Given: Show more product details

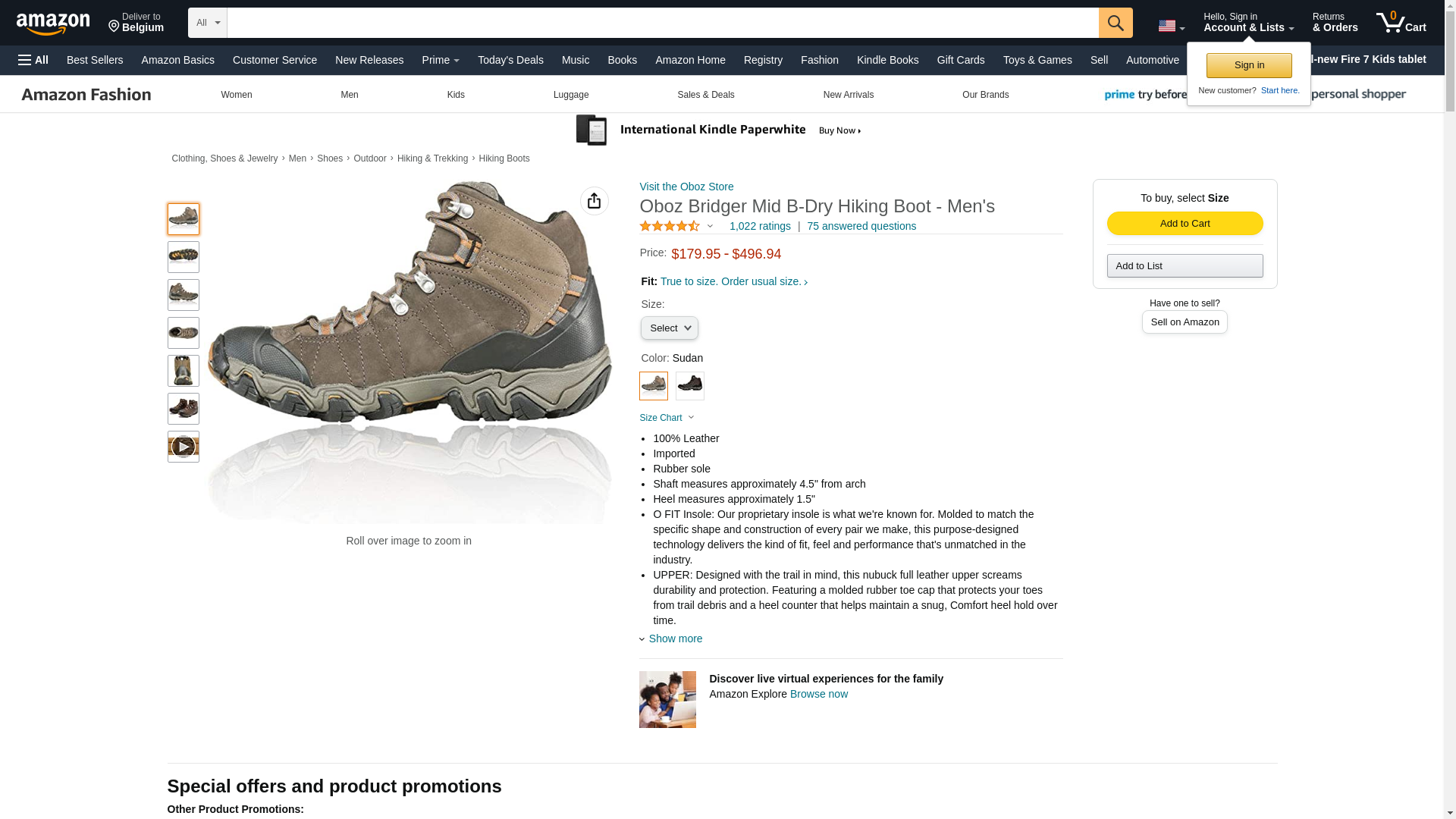Looking at the screenshot, I should coord(675,639).
